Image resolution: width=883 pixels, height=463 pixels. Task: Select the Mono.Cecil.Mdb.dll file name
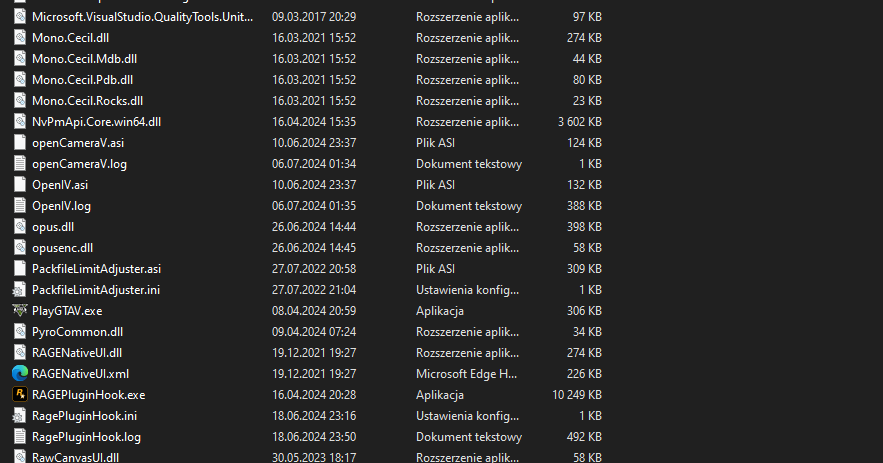84,58
